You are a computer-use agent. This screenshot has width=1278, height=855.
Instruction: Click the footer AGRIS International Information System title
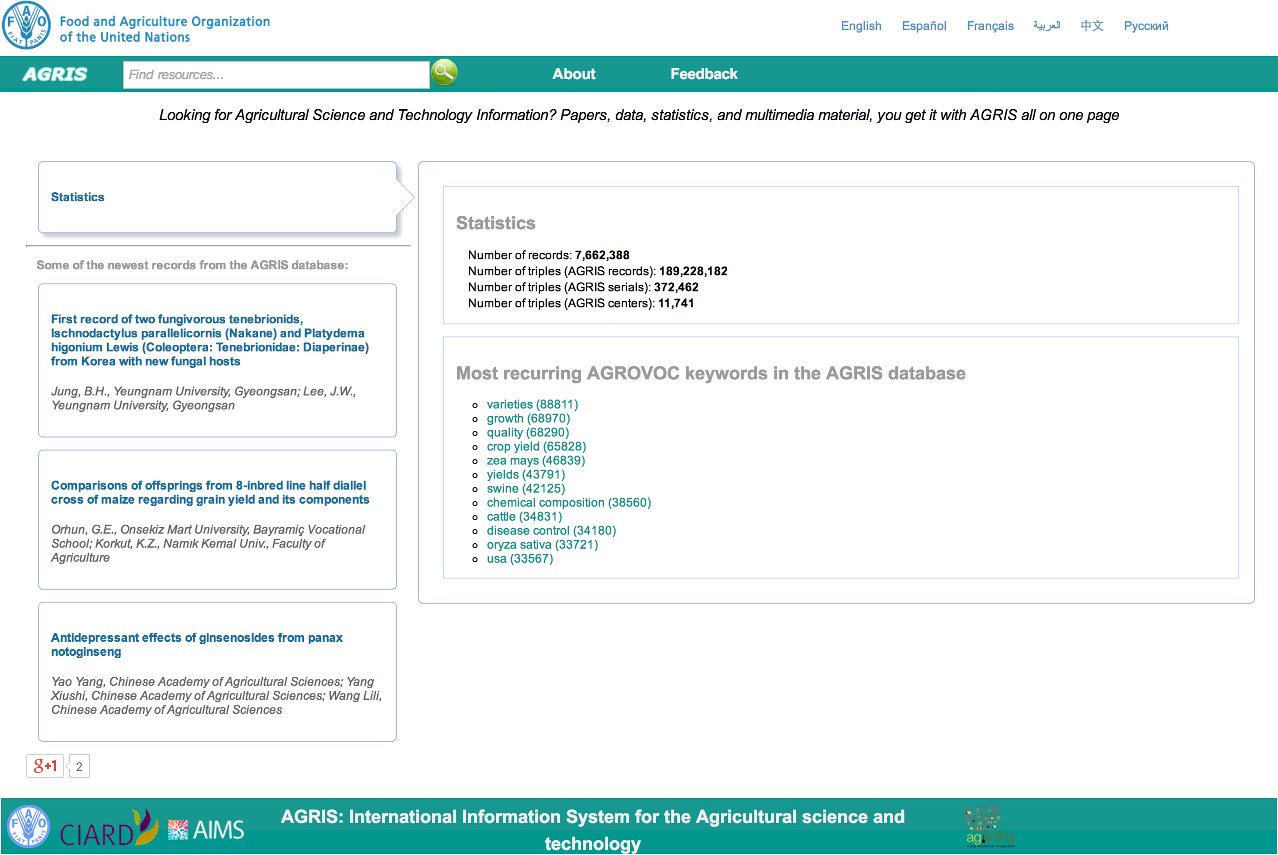593,830
